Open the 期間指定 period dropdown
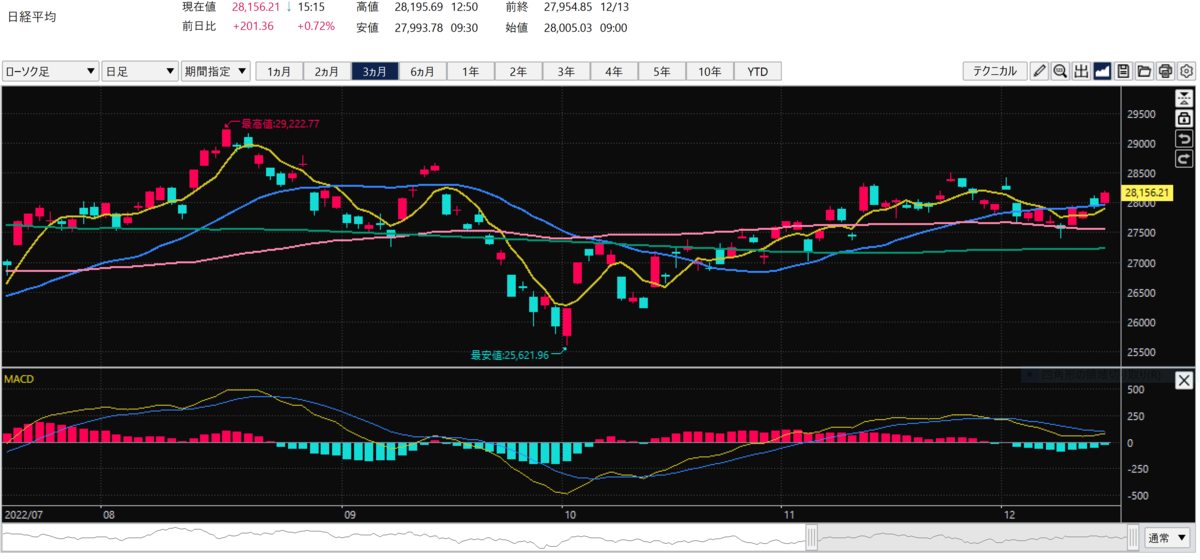This screenshot has height=560, width=1200. pos(216,71)
